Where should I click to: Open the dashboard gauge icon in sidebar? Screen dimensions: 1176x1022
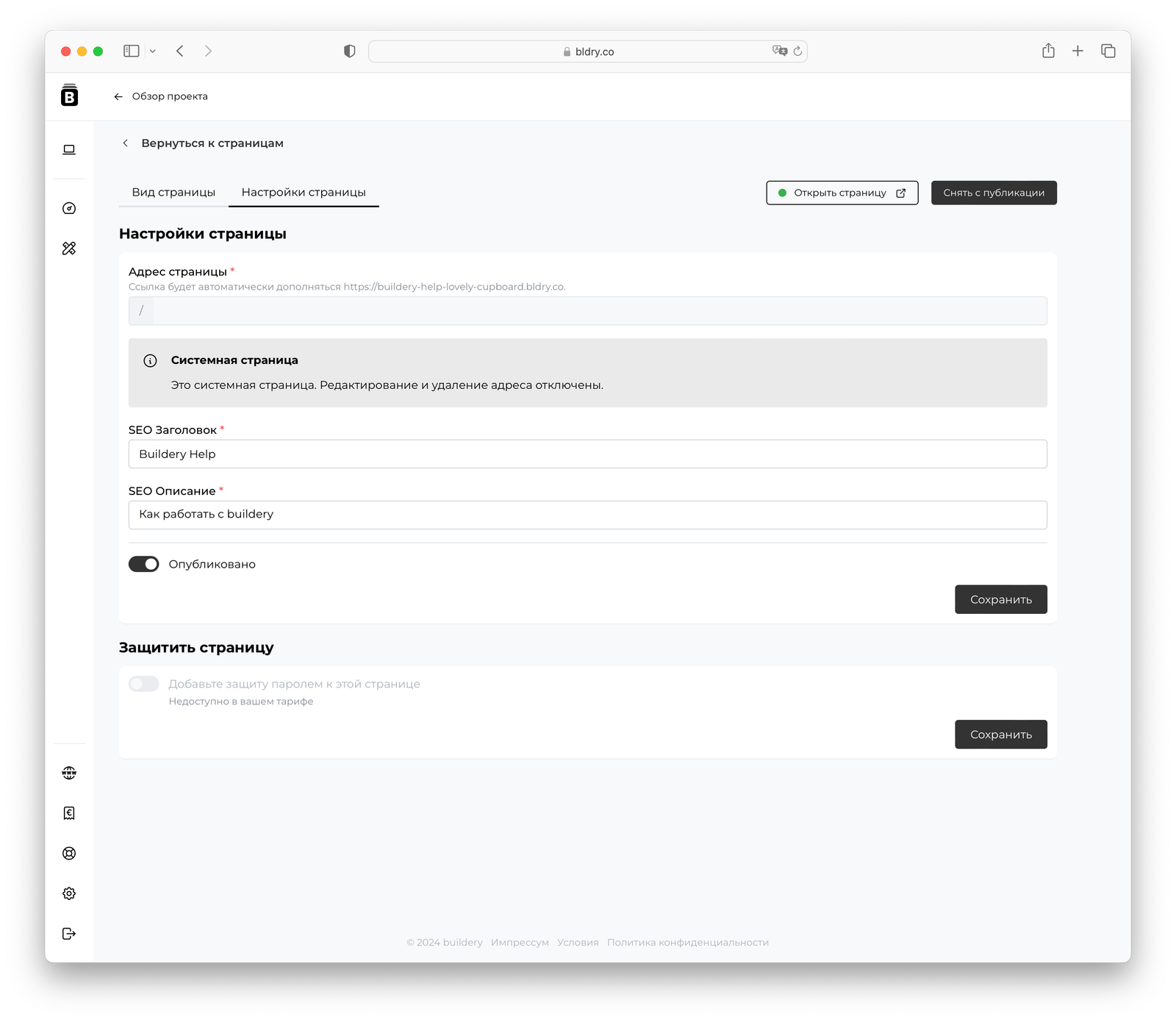tap(69, 209)
